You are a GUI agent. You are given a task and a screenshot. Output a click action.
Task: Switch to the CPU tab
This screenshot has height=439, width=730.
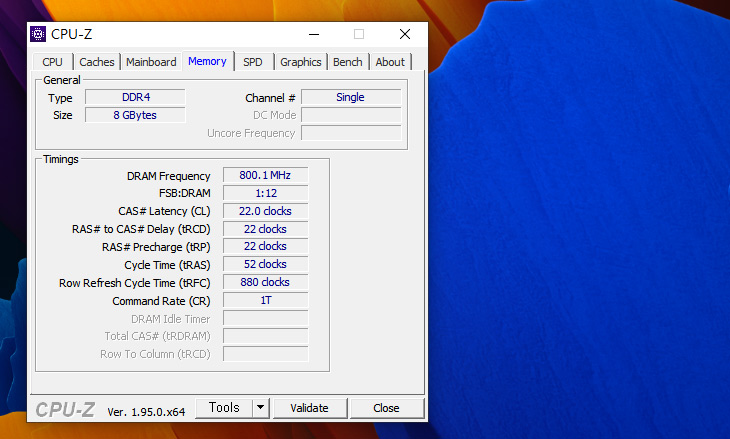pyautogui.click(x=53, y=62)
